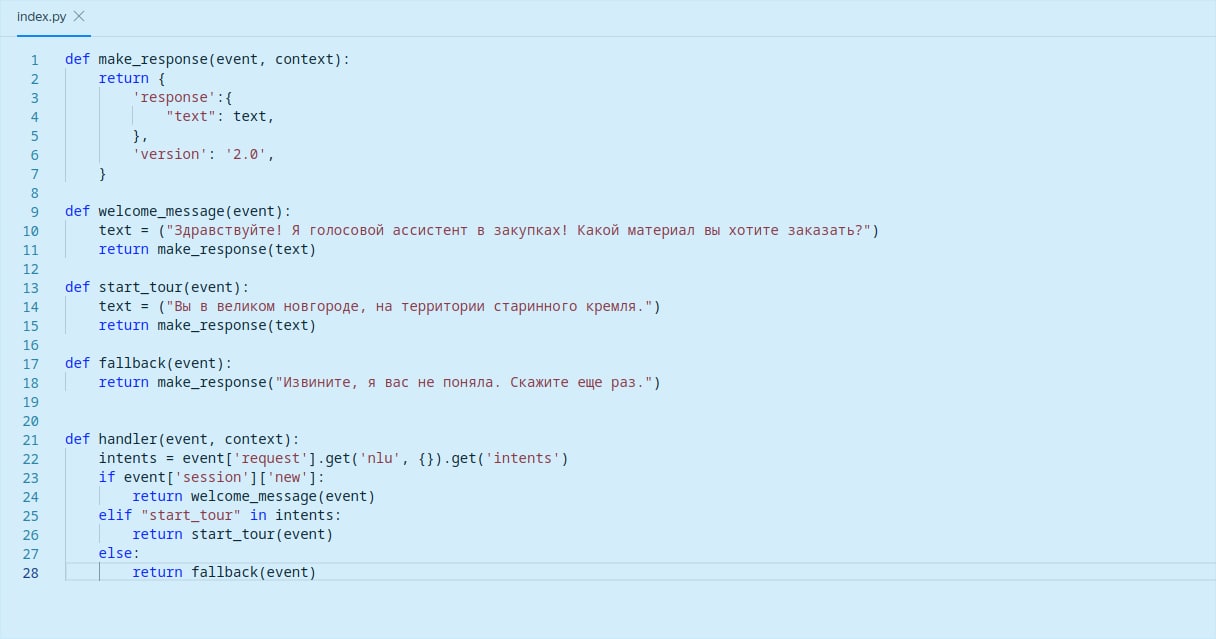
Task: Click line number 17 in the gutter
Action: pos(30,364)
